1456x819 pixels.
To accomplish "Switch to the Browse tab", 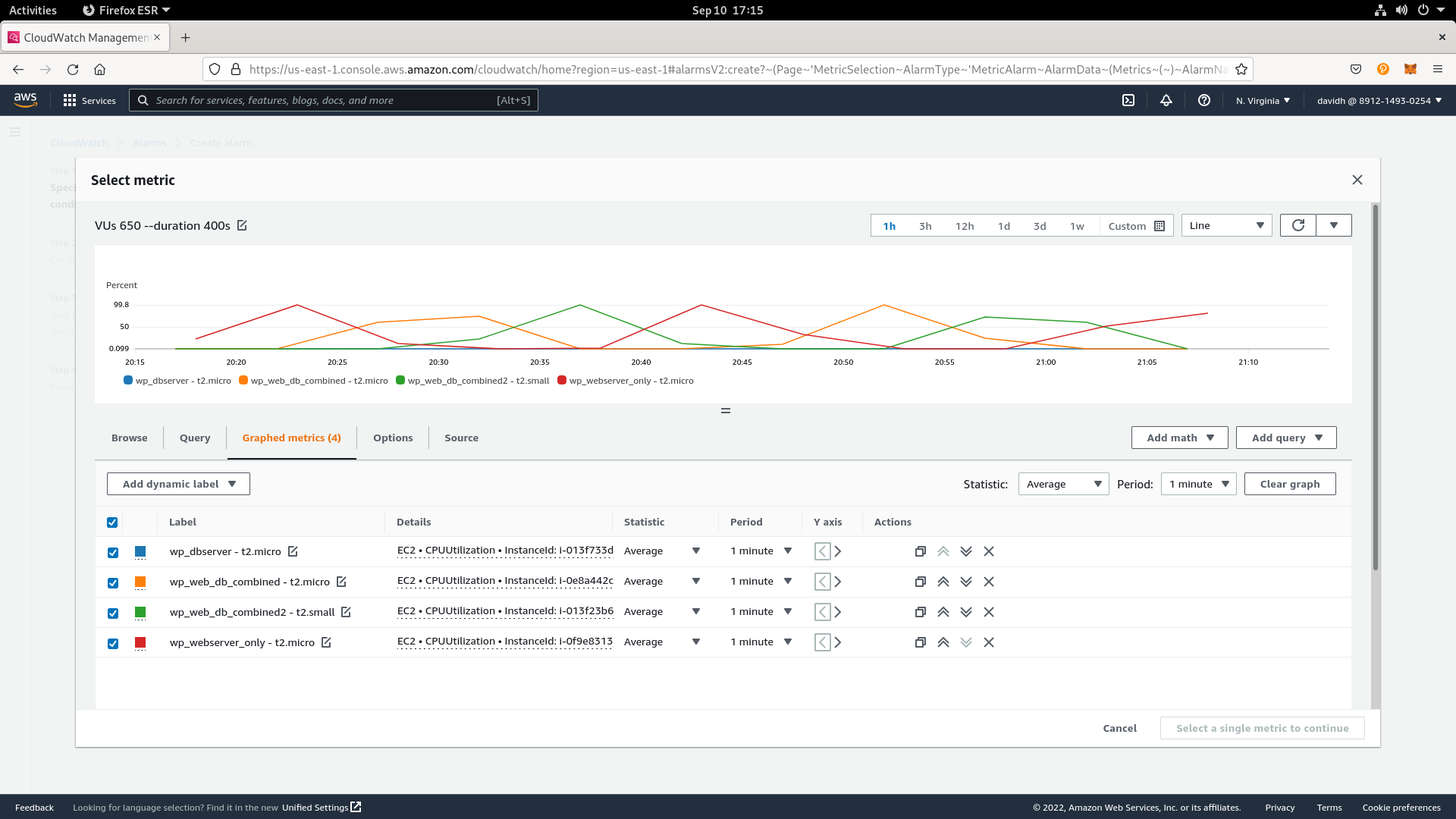I will (x=129, y=438).
